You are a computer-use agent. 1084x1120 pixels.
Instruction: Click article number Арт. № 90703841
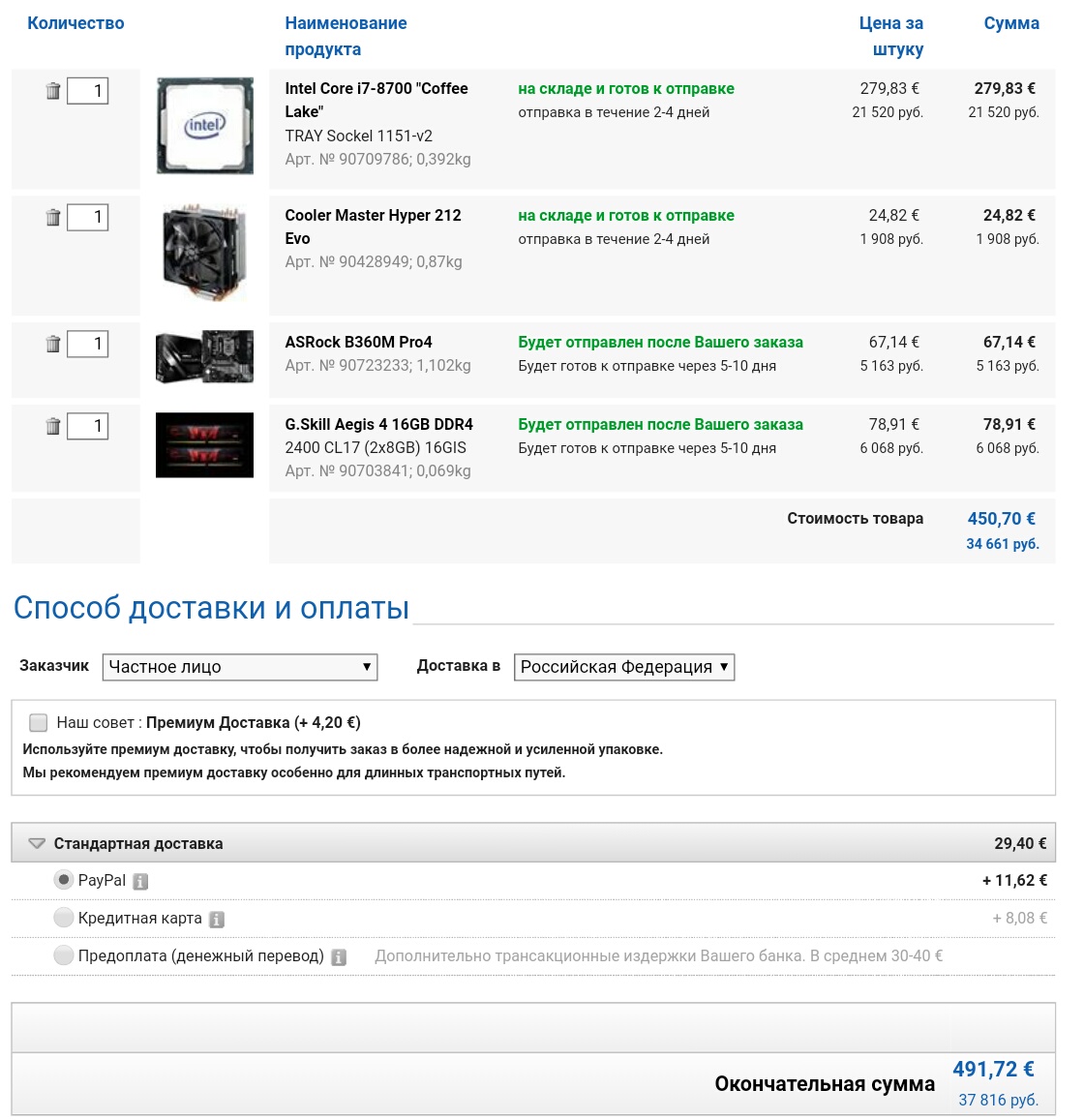coord(346,471)
